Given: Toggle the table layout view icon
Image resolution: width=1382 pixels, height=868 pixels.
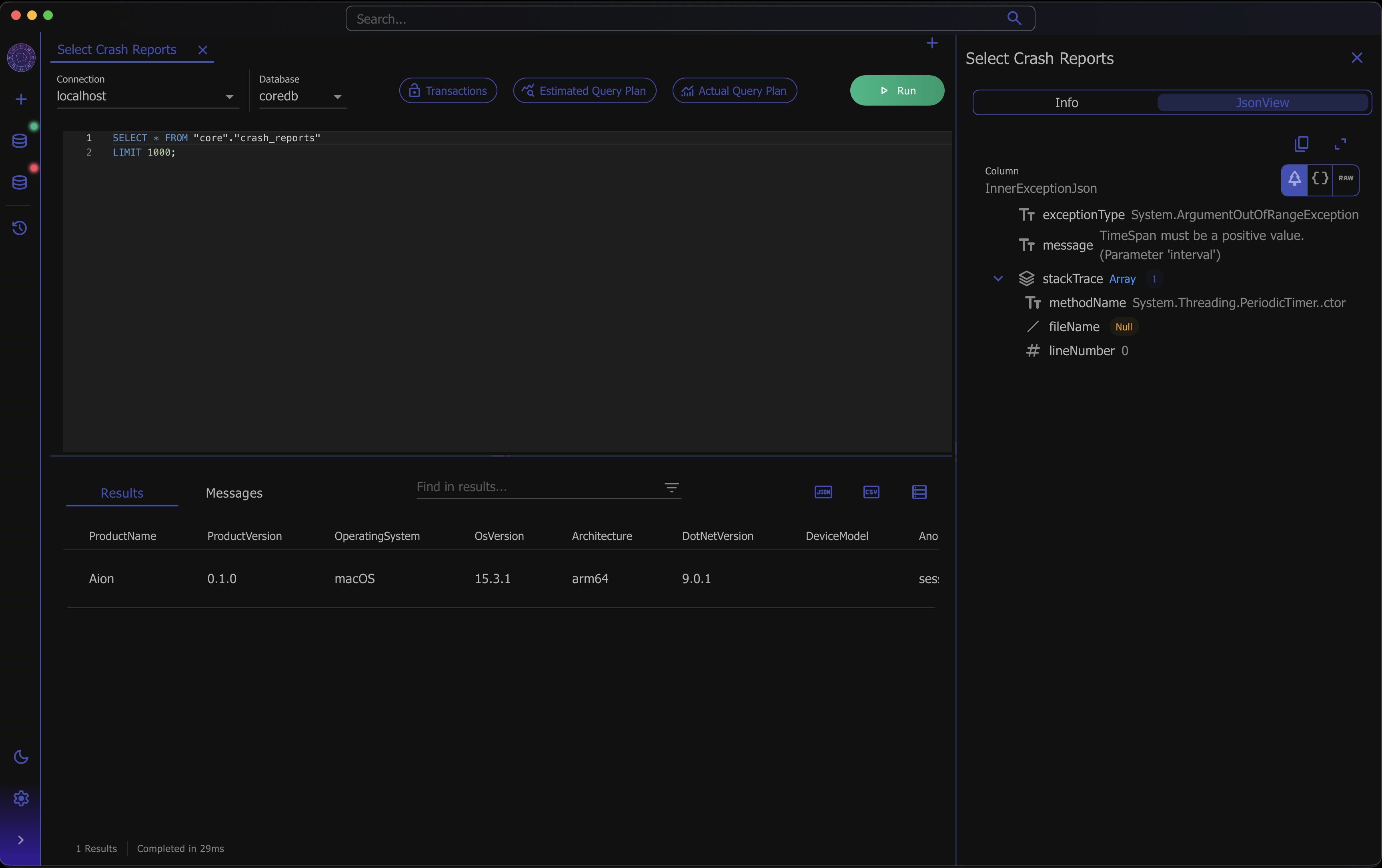Looking at the screenshot, I should coord(919,492).
